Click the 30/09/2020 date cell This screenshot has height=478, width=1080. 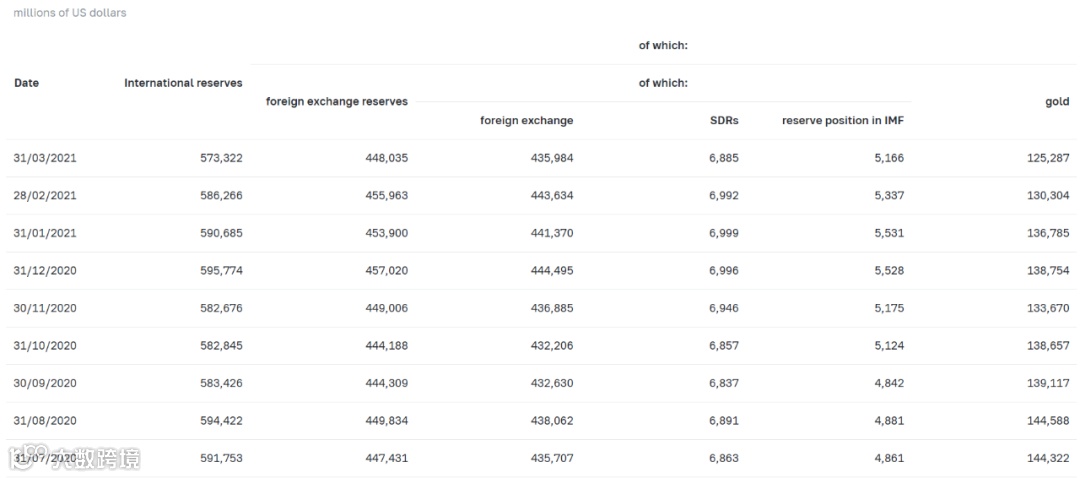click(x=45, y=383)
